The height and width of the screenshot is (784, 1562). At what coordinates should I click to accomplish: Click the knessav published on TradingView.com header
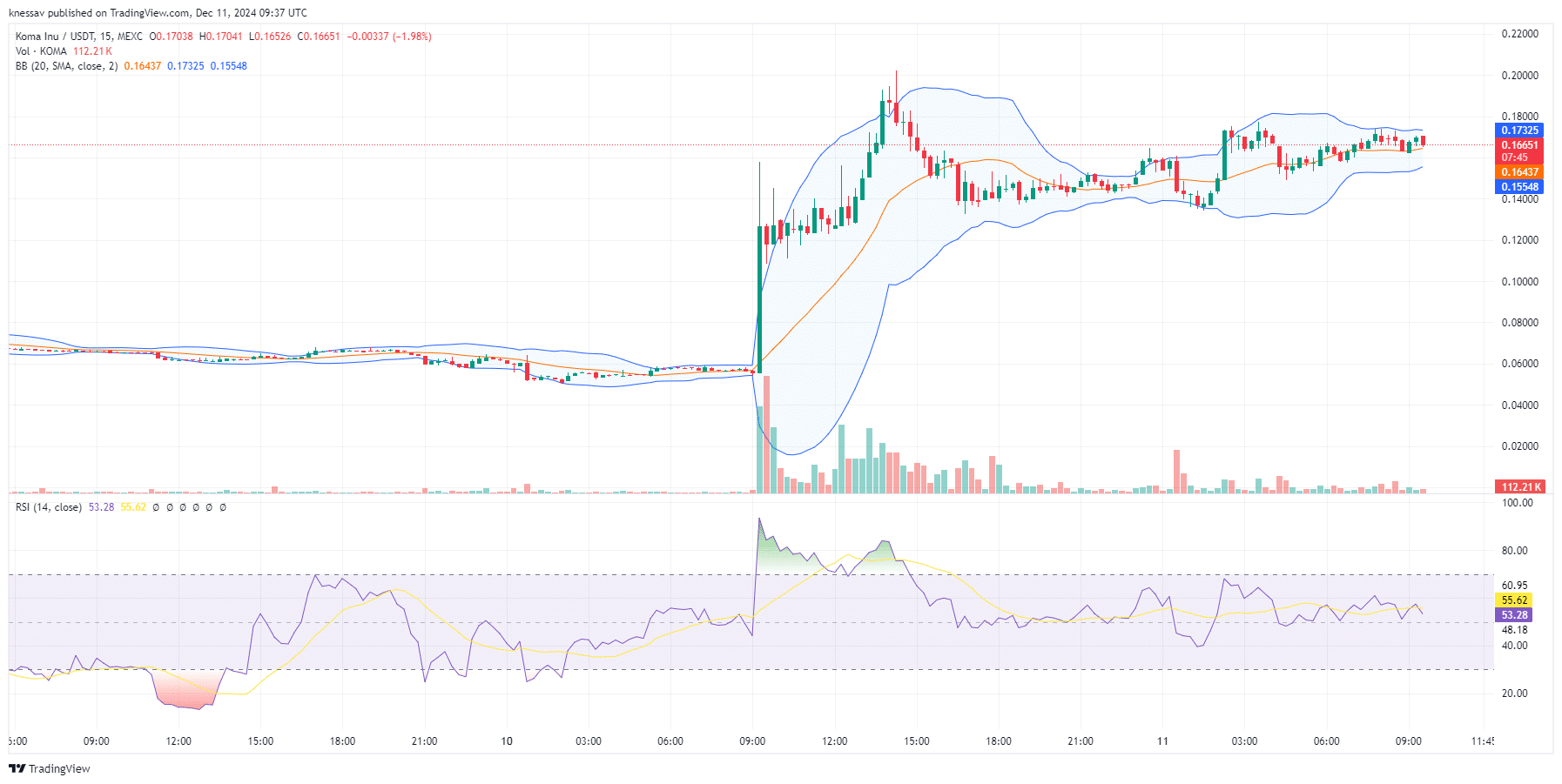158,13
